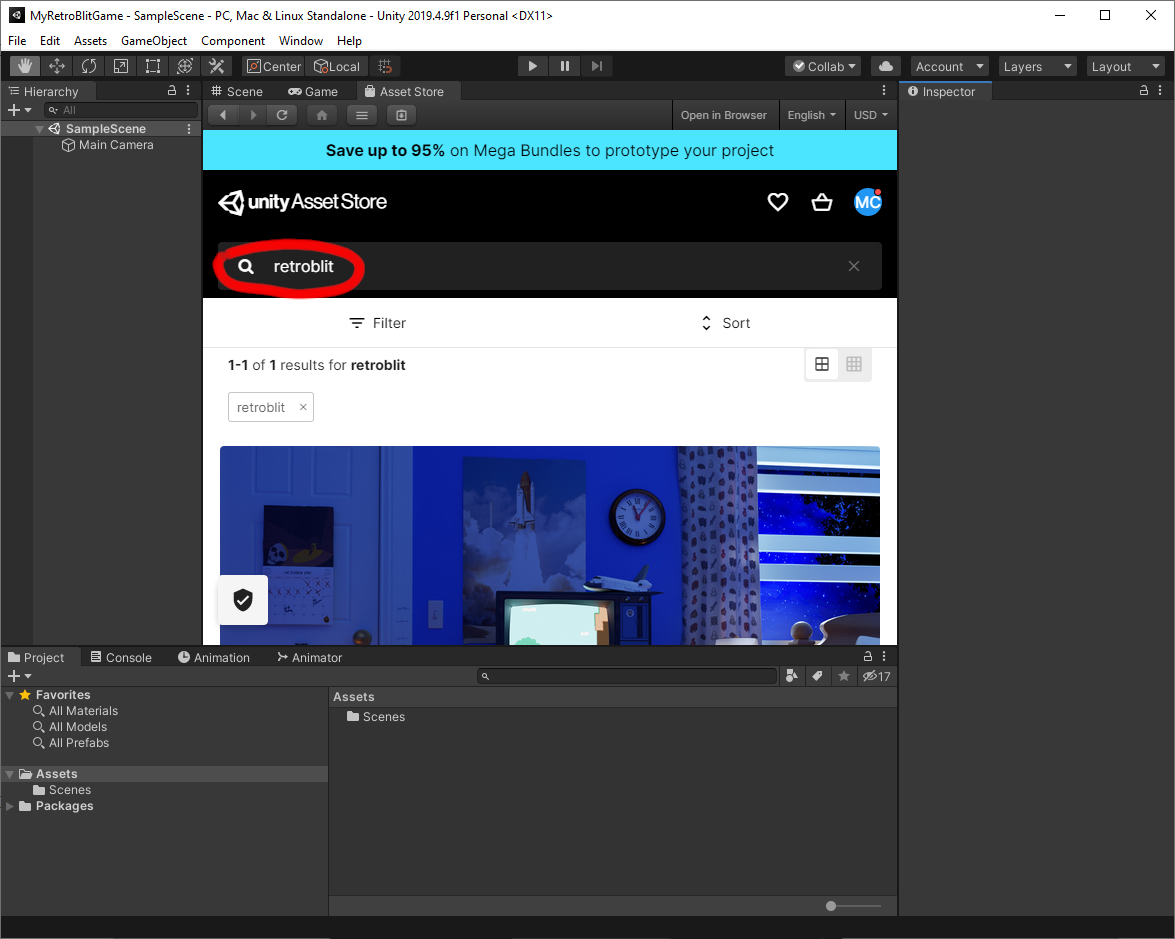Click the Play button
This screenshot has height=939, width=1175.
point(533,66)
